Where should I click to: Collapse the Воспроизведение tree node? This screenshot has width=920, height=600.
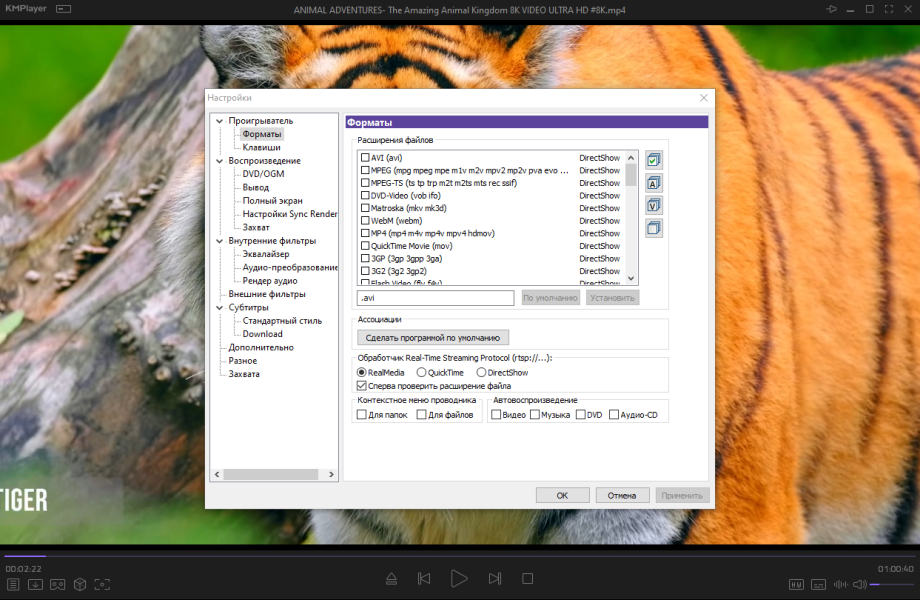click(x=219, y=161)
